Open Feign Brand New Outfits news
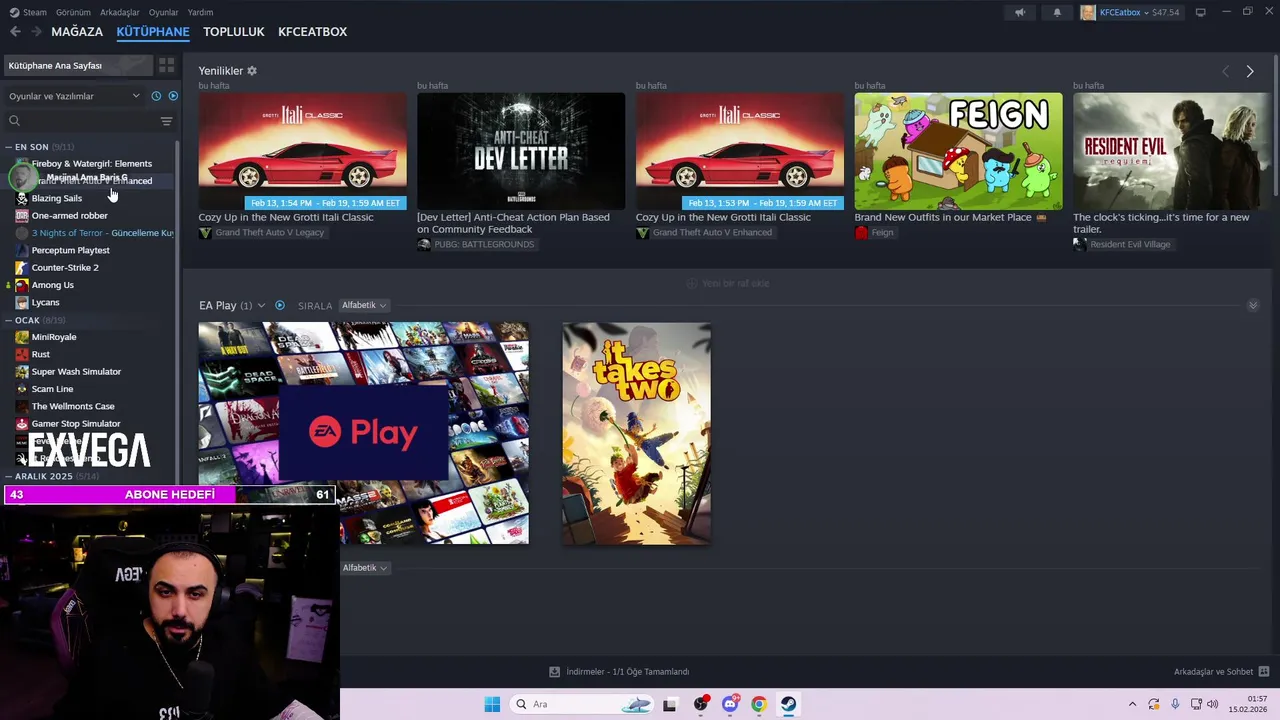This screenshot has width=1280, height=720. (958, 151)
